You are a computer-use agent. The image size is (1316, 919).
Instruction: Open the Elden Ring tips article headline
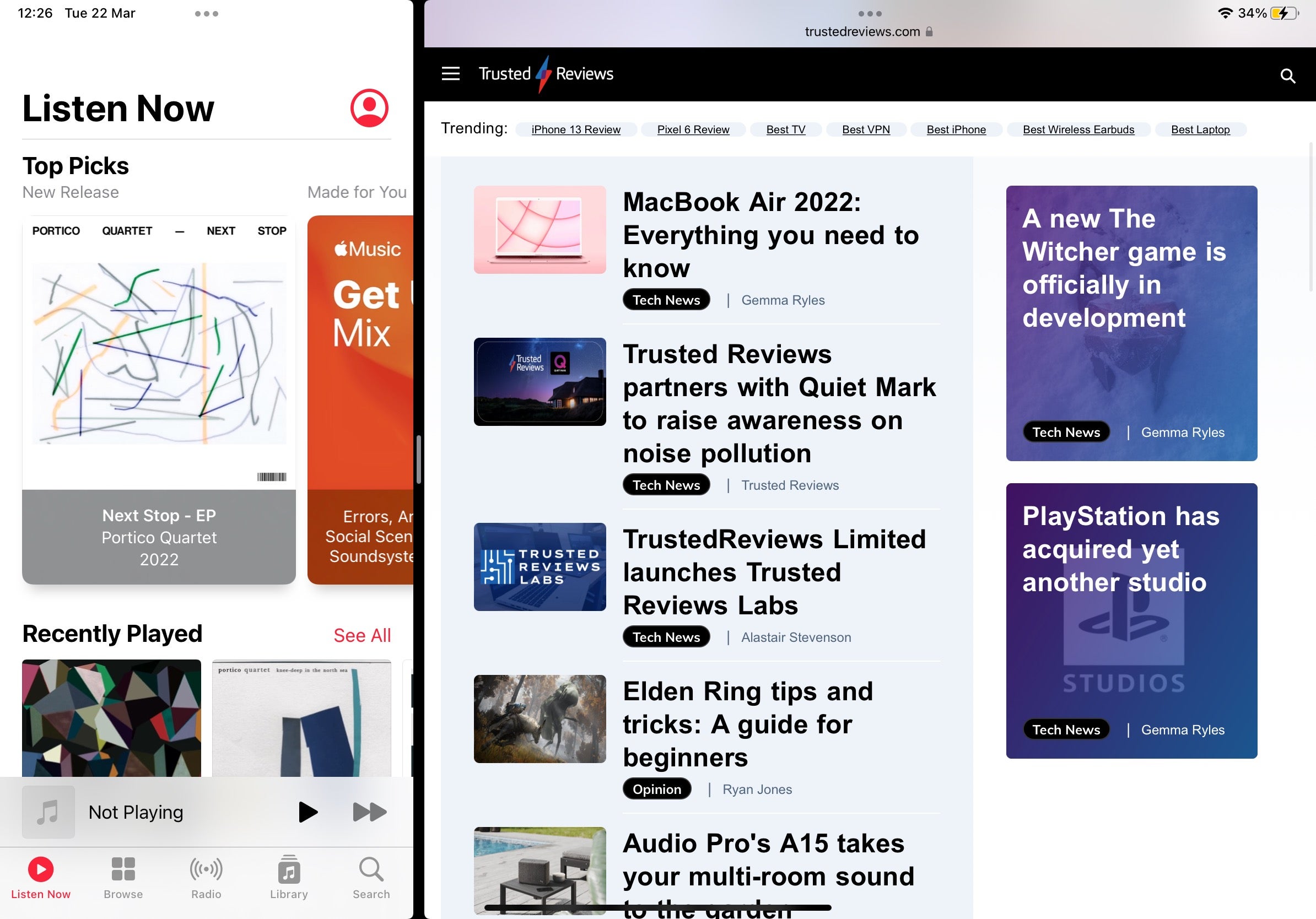(747, 724)
